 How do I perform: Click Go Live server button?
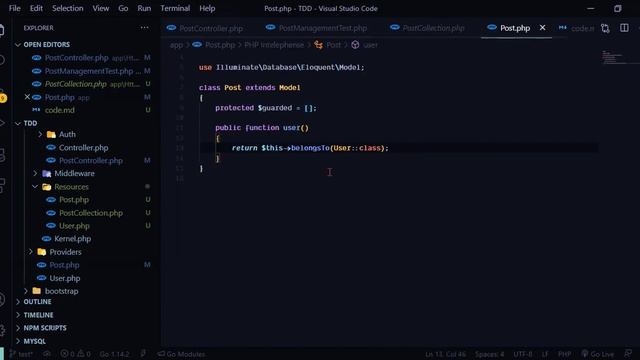tap(598, 354)
